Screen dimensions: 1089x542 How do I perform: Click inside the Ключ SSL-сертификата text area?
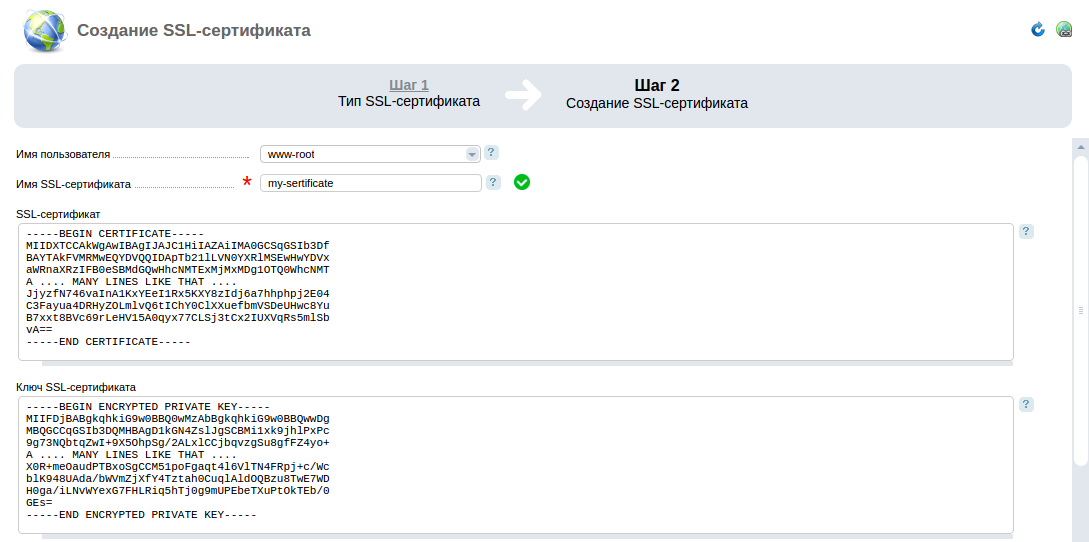point(515,464)
